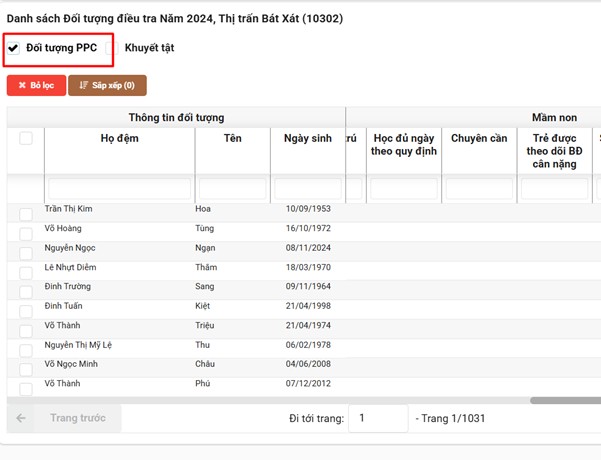Tick the checkbox for Nguyễn Ngọc Ngan
The image size is (601, 460).
tap(26, 251)
